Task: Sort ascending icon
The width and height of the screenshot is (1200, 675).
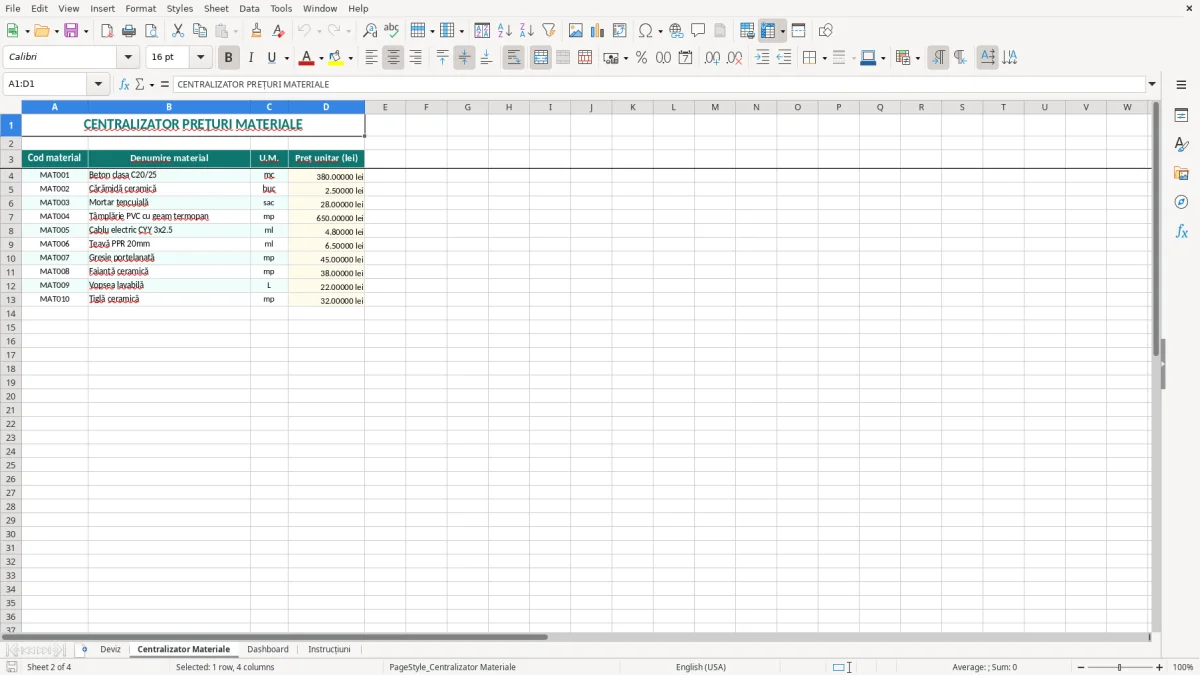Action: (505, 31)
